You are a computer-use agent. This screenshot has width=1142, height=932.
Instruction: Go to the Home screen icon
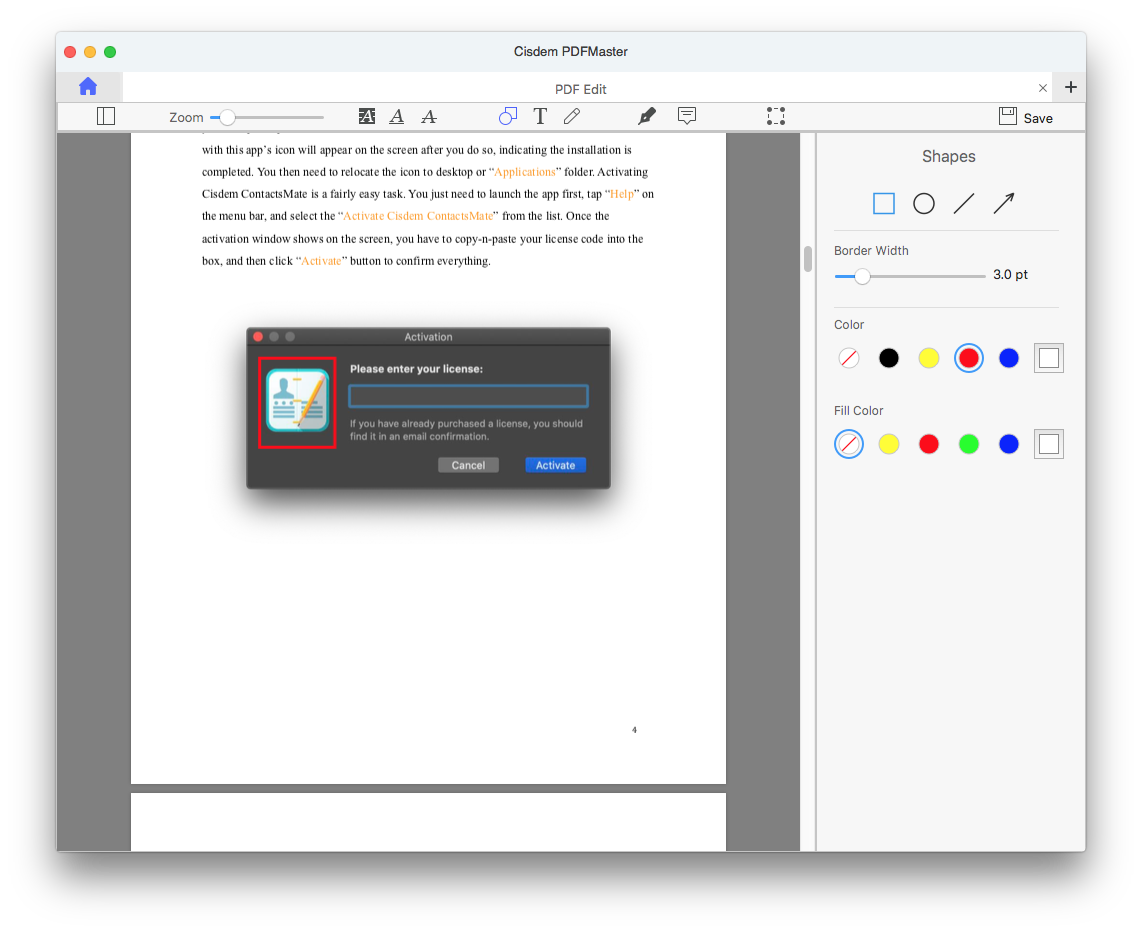click(88, 87)
